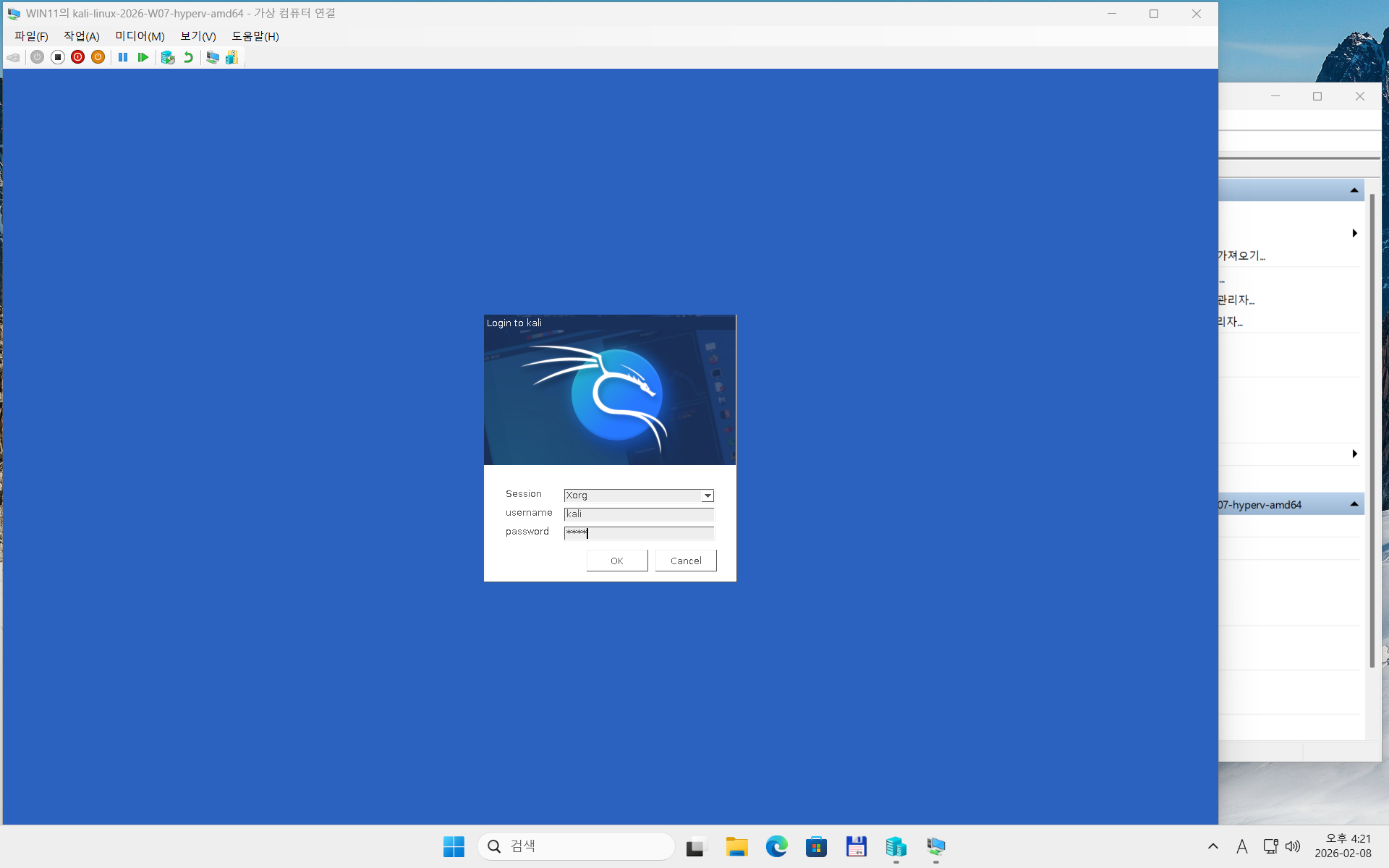1389x868 pixels.
Task: Open the 파일(F) menu
Action: [31, 36]
